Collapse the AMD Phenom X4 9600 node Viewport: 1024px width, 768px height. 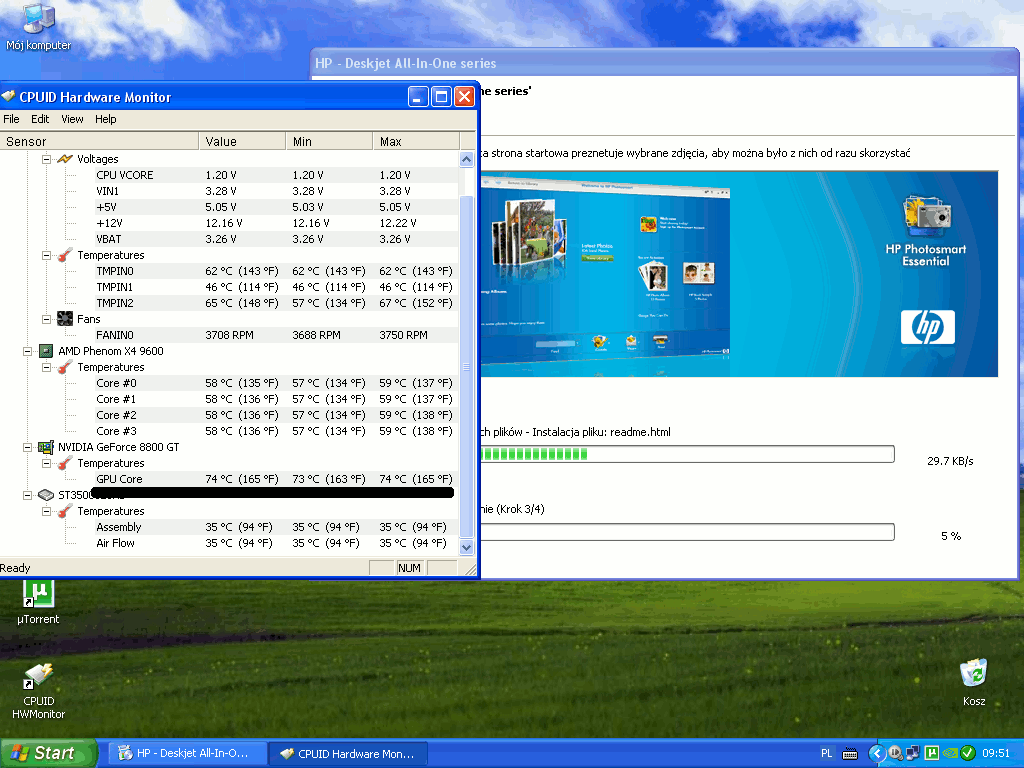(x=27, y=351)
